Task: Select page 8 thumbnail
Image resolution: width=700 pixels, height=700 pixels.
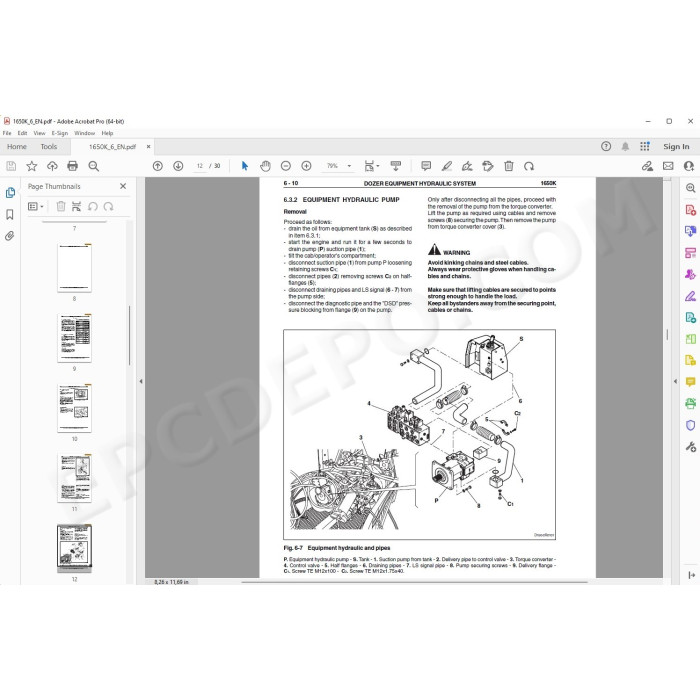Action: coord(75,268)
